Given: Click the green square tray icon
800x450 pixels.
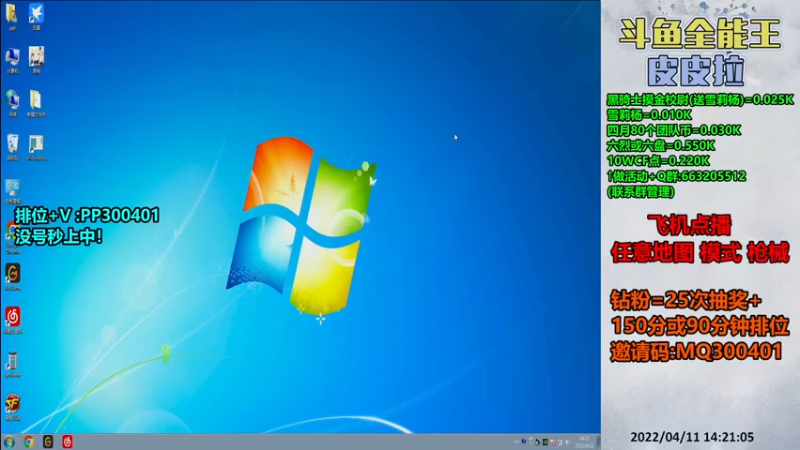Looking at the screenshot, I should (545, 442).
